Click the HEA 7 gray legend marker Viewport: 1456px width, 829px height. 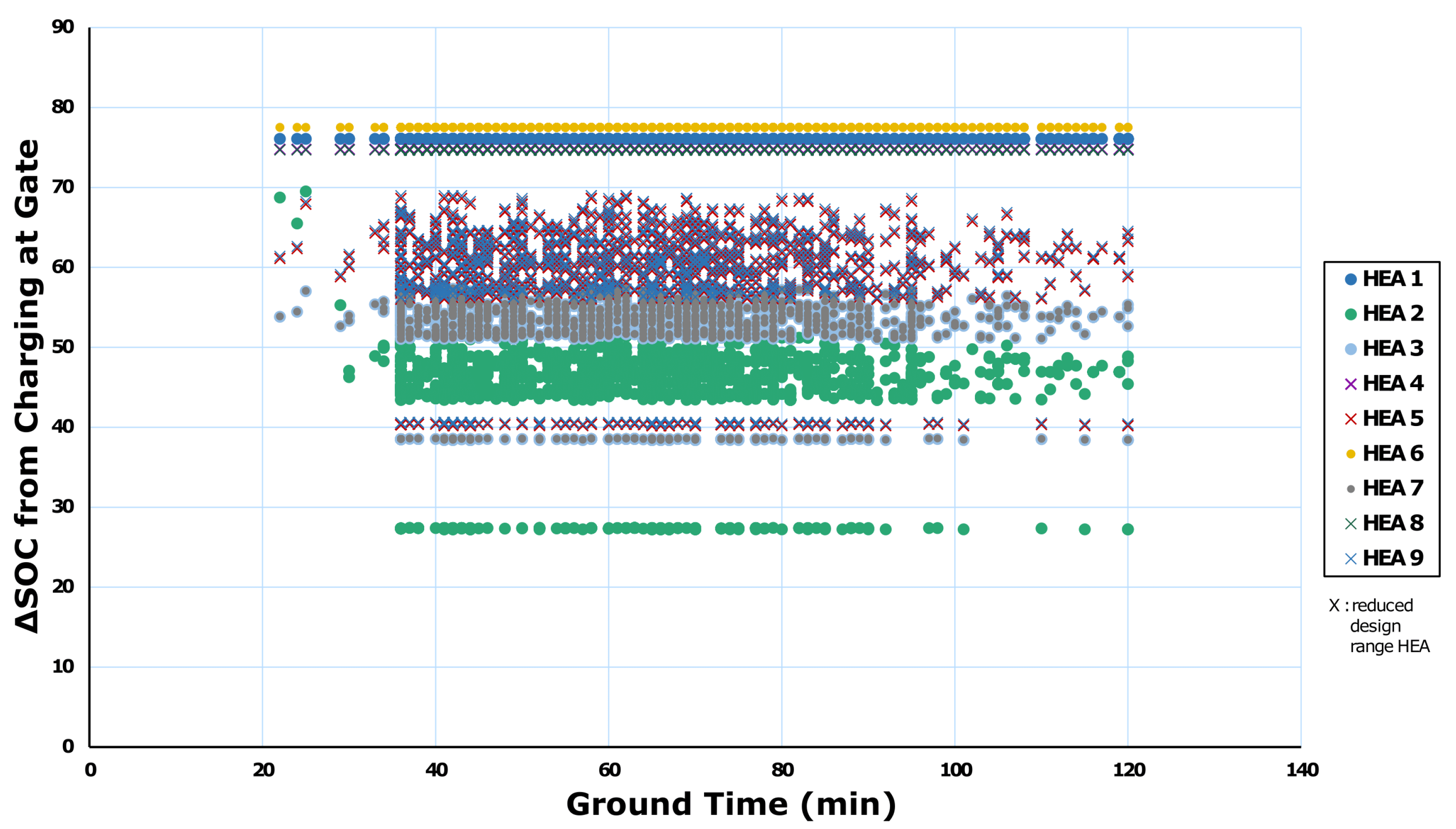pyautogui.click(x=1350, y=488)
